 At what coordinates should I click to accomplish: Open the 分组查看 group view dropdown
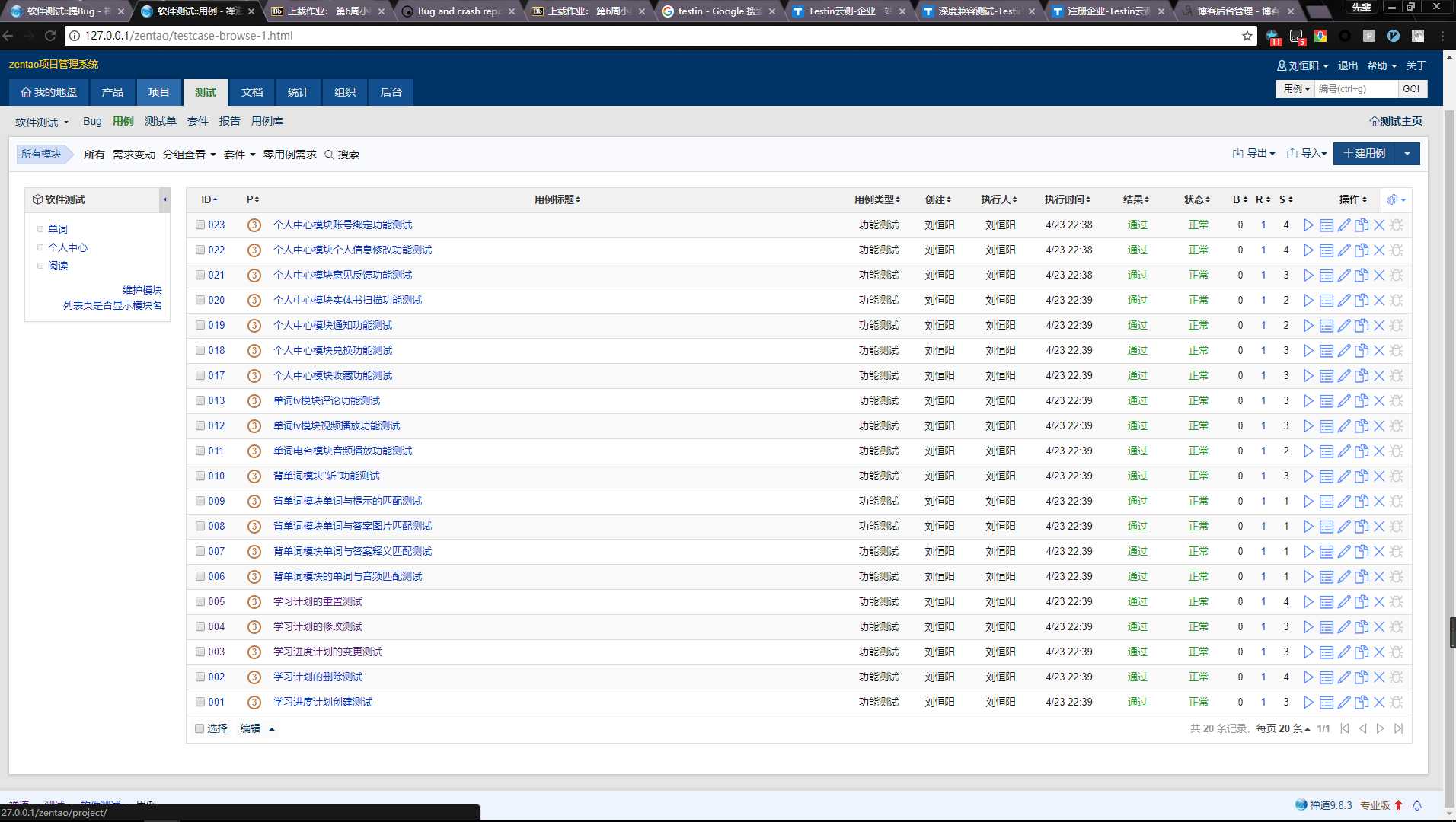point(189,155)
